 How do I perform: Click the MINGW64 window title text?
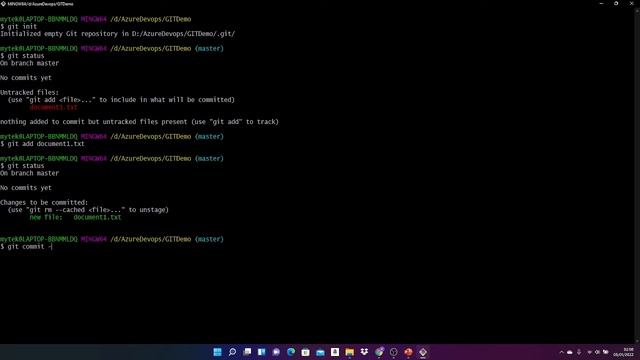(40, 4)
